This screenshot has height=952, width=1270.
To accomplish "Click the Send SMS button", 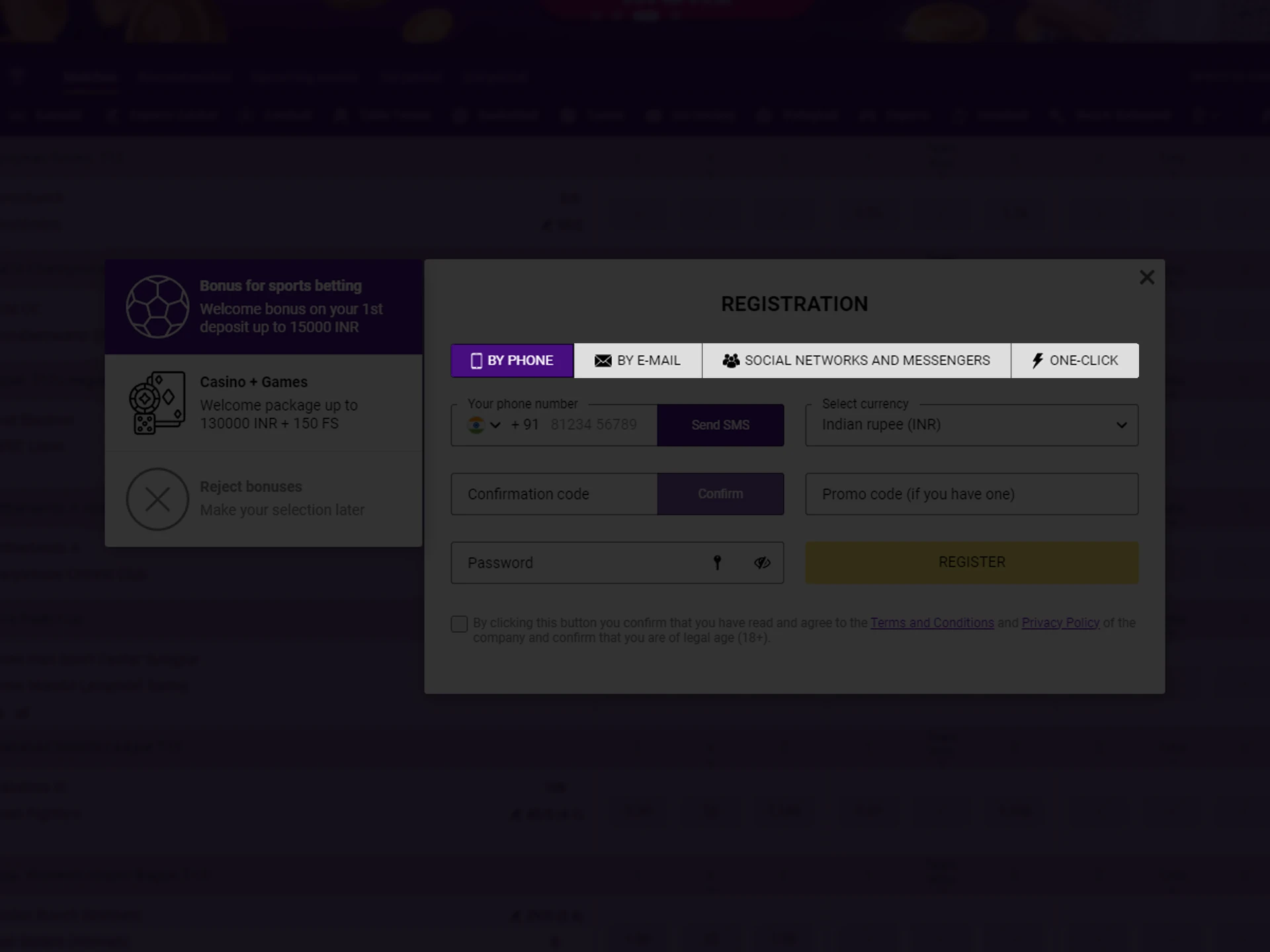I will pyautogui.click(x=721, y=424).
